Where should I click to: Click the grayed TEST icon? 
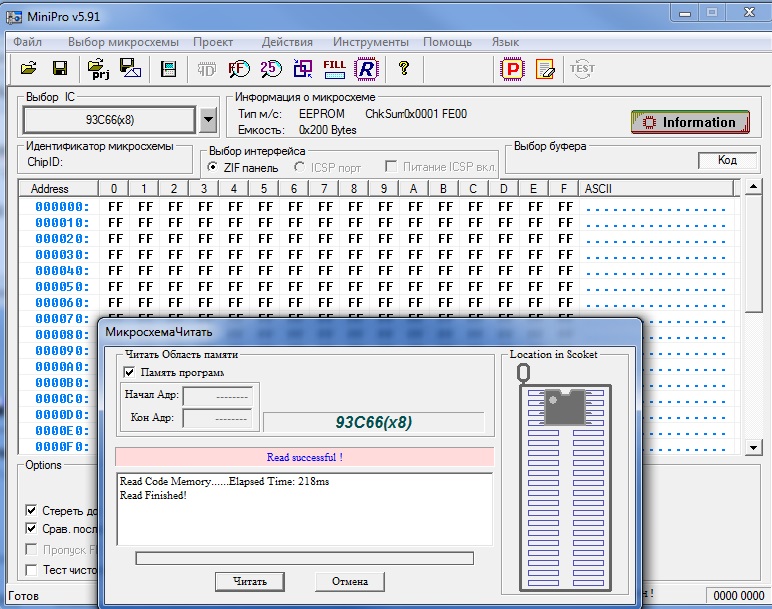[x=582, y=69]
